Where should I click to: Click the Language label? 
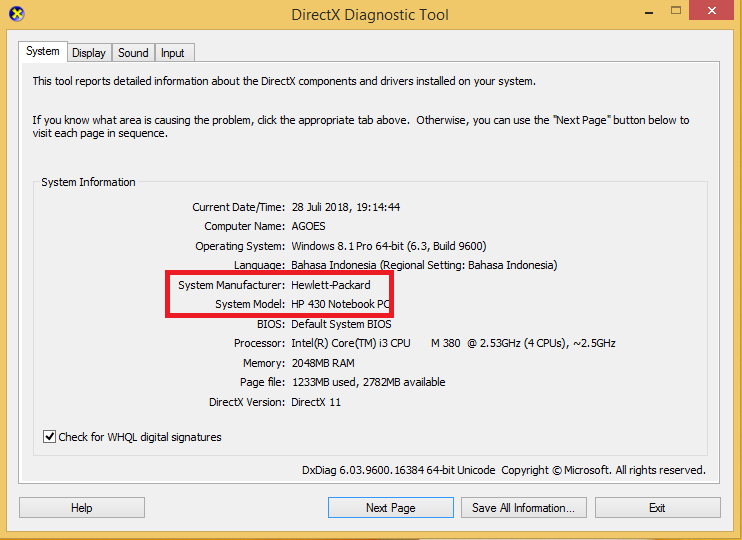coord(259,265)
